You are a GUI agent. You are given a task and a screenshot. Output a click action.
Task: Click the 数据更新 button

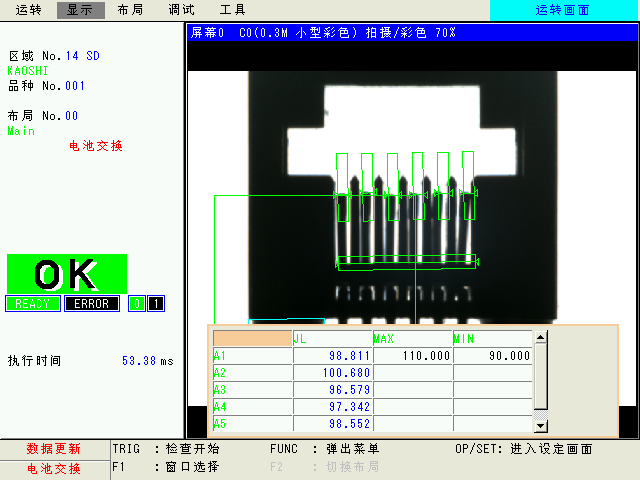[54, 449]
